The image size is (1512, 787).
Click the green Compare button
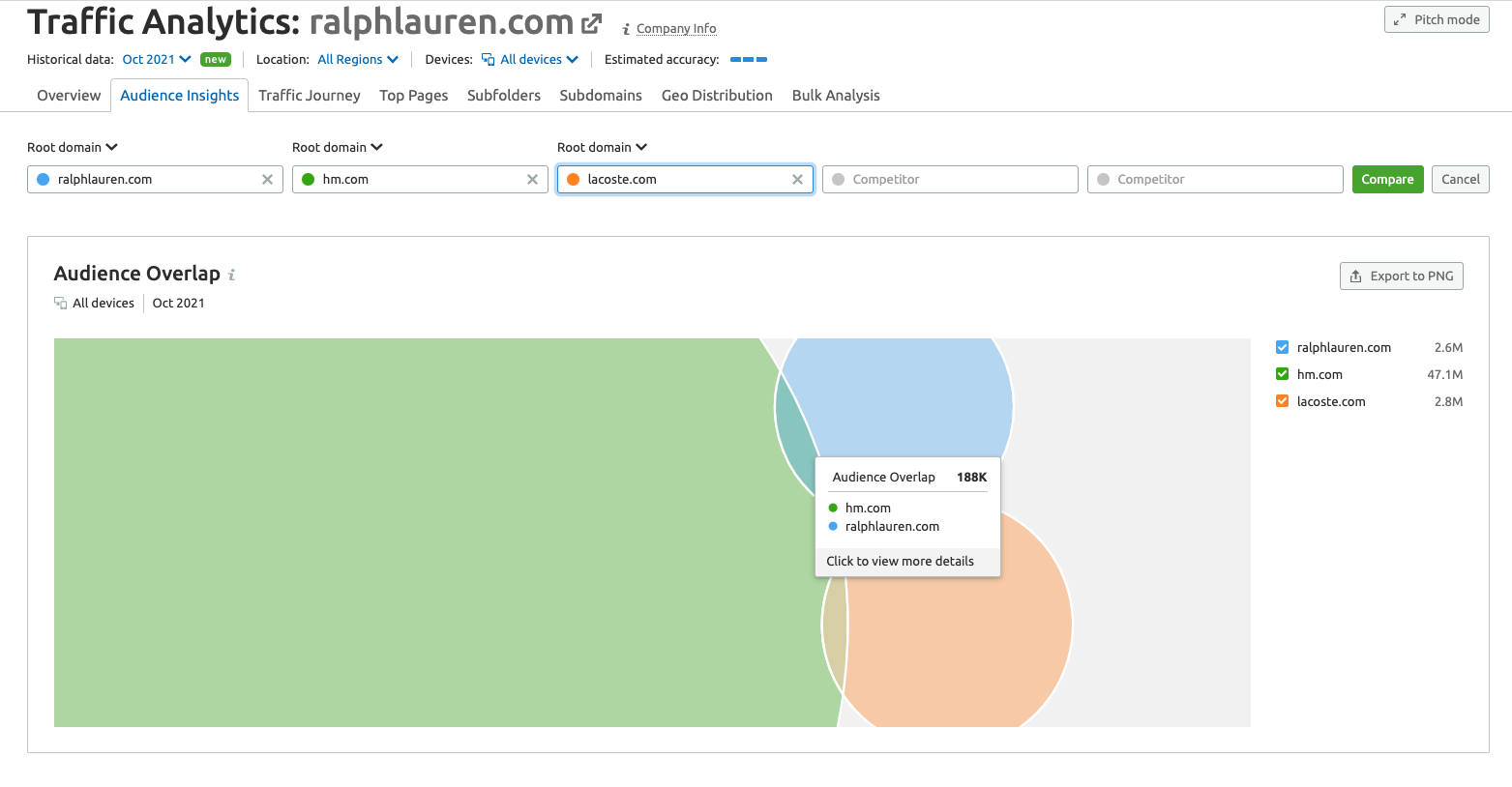point(1387,180)
